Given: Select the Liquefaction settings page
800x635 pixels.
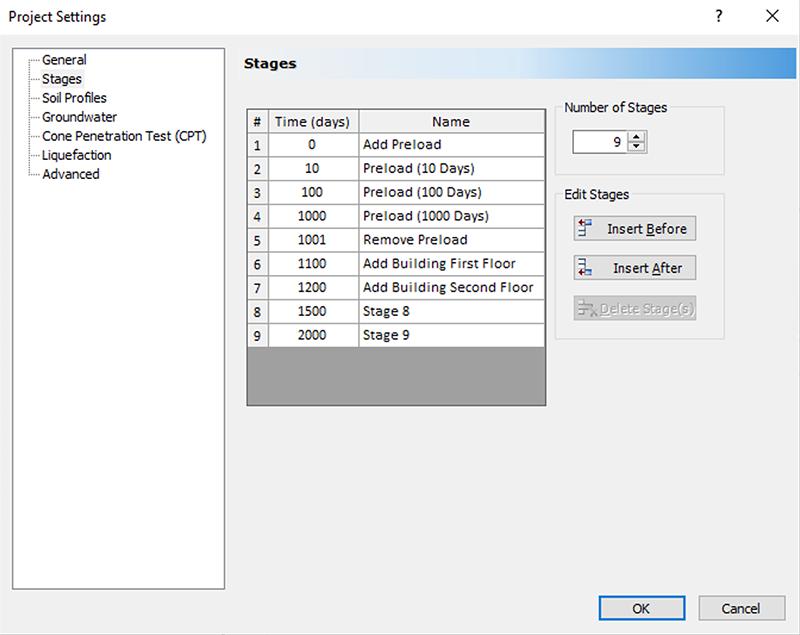Looking at the screenshot, I should pos(76,155).
